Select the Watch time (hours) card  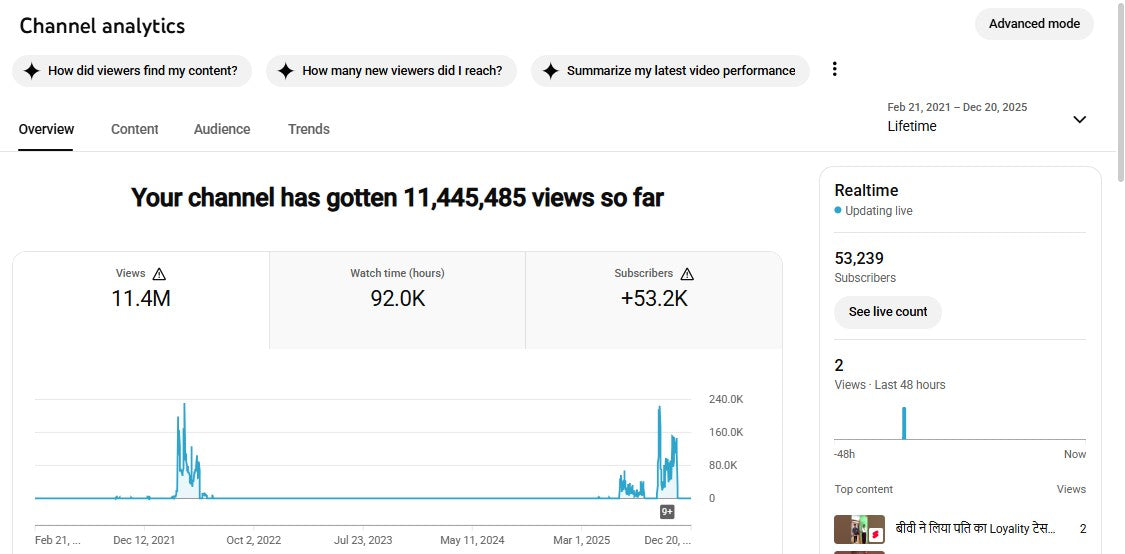click(397, 299)
